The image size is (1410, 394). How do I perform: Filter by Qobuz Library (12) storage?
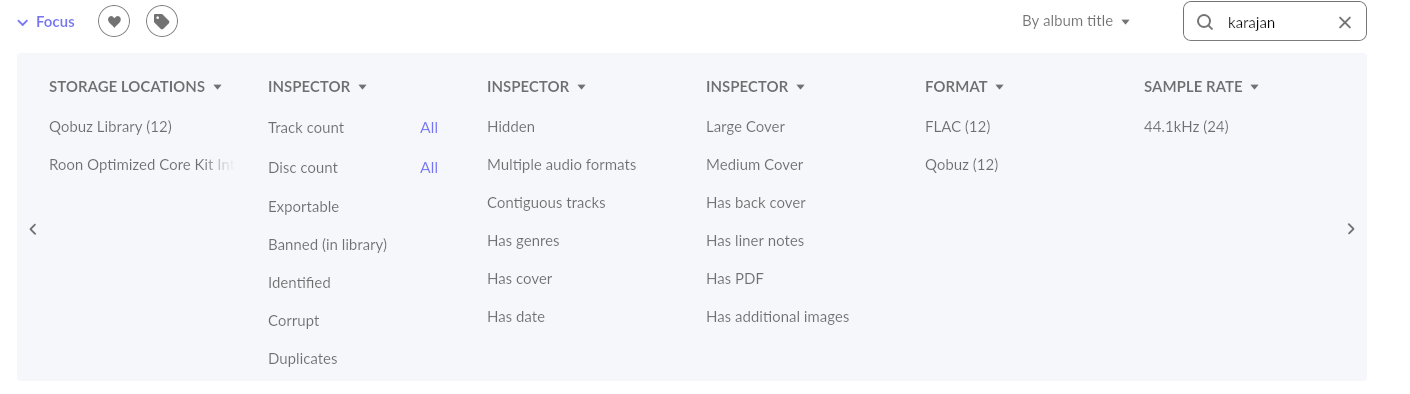tap(111, 127)
